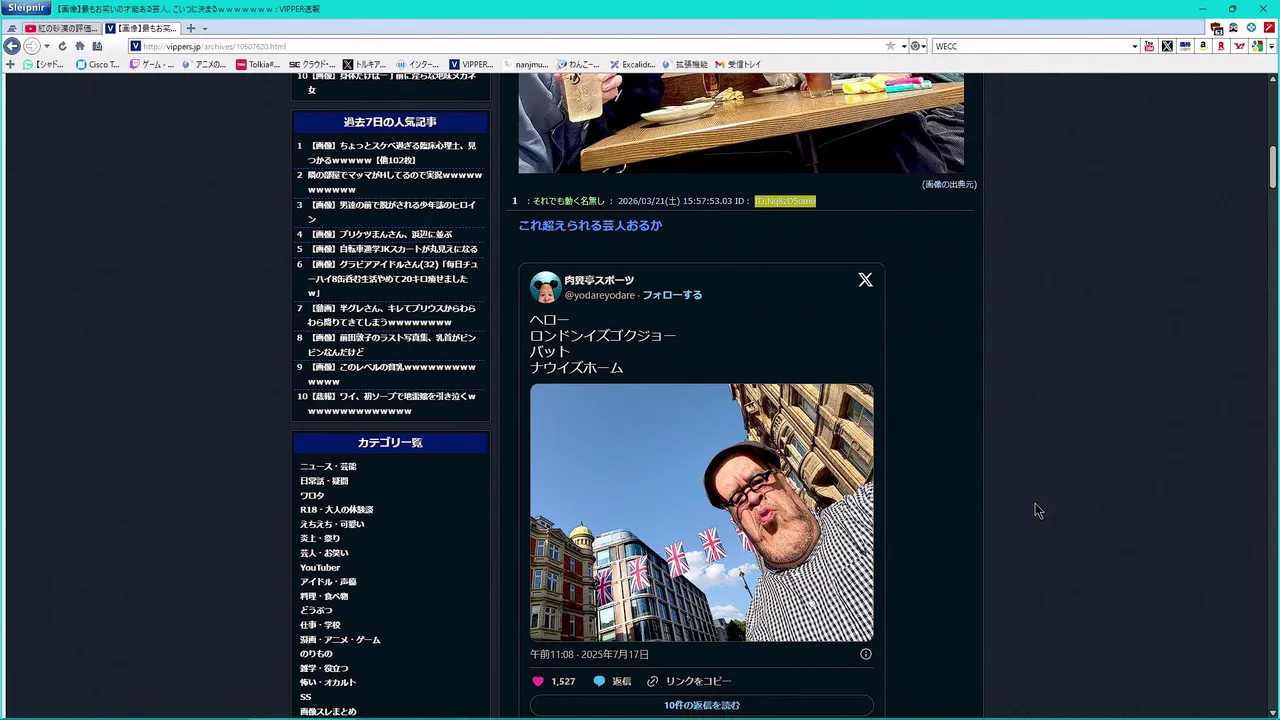The height and width of the screenshot is (720, 1280).
Task: Open the ゲーム Twitch bookmark
Action: click(x=151, y=64)
